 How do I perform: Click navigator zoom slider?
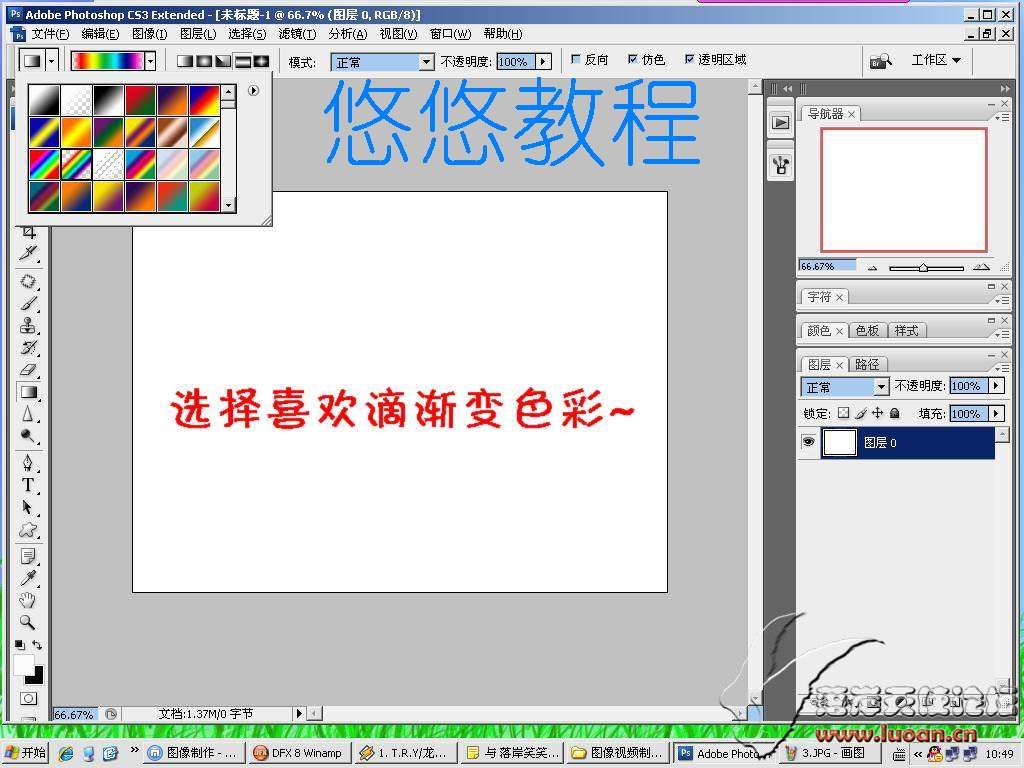[x=923, y=268]
